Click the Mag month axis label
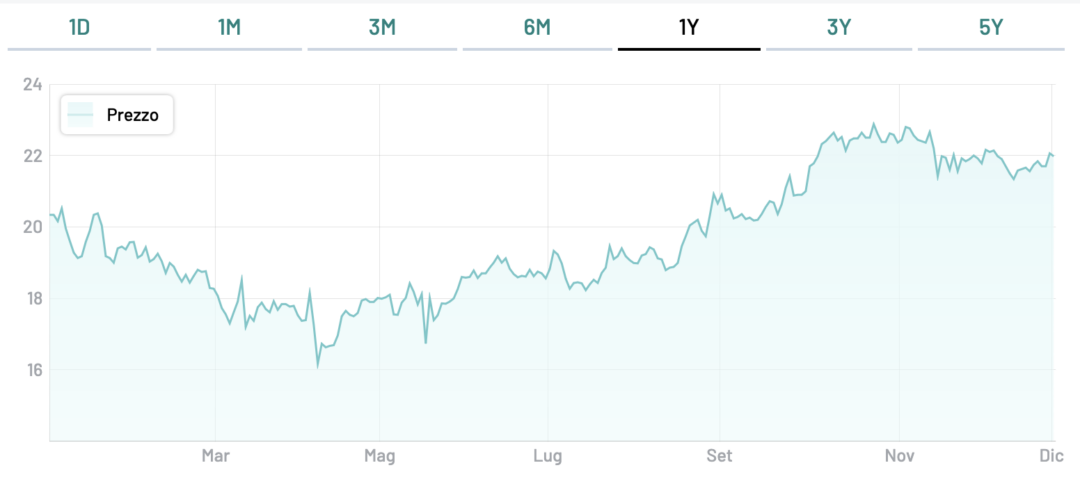This screenshot has height=495, width=1080. pos(380,456)
